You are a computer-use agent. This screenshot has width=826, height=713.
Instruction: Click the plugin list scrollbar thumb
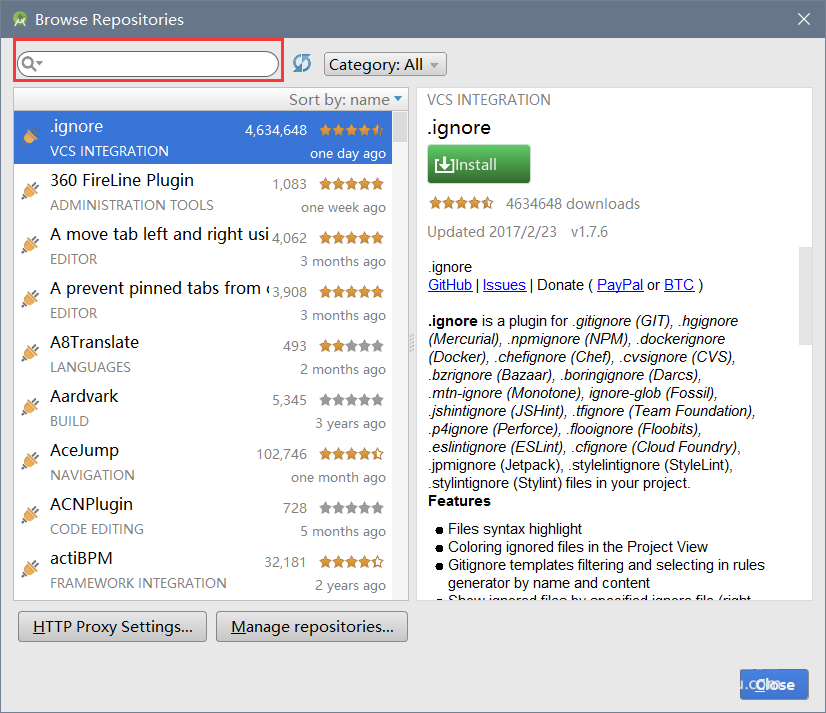coord(400,126)
